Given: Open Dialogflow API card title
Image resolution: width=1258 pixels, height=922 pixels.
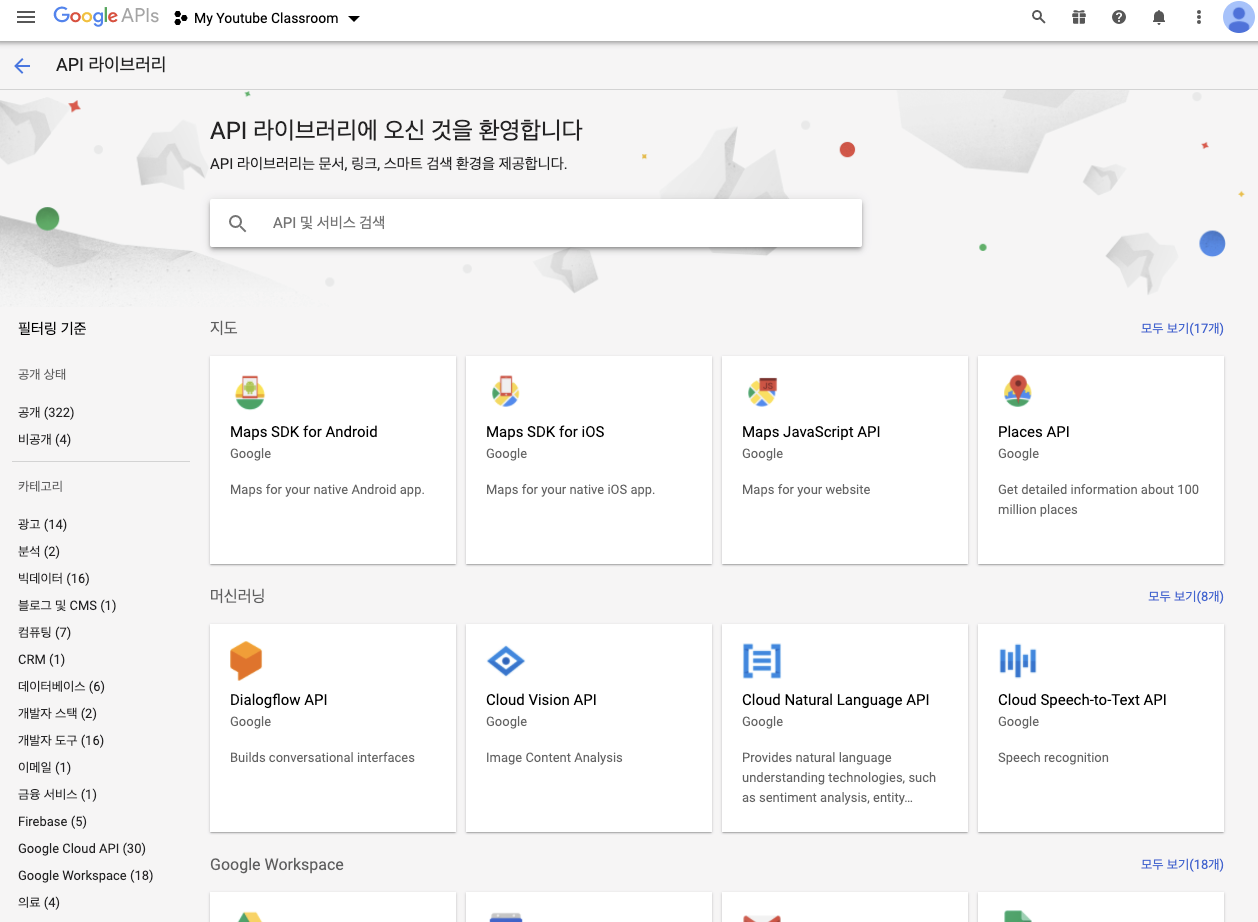Looking at the screenshot, I should click(279, 700).
